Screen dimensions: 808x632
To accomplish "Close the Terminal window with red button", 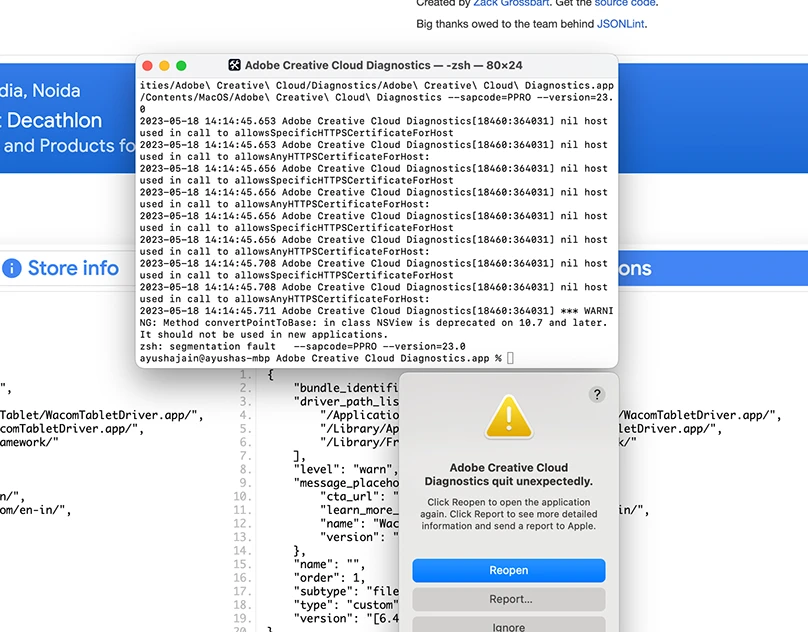I will click(x=148, y=65).
